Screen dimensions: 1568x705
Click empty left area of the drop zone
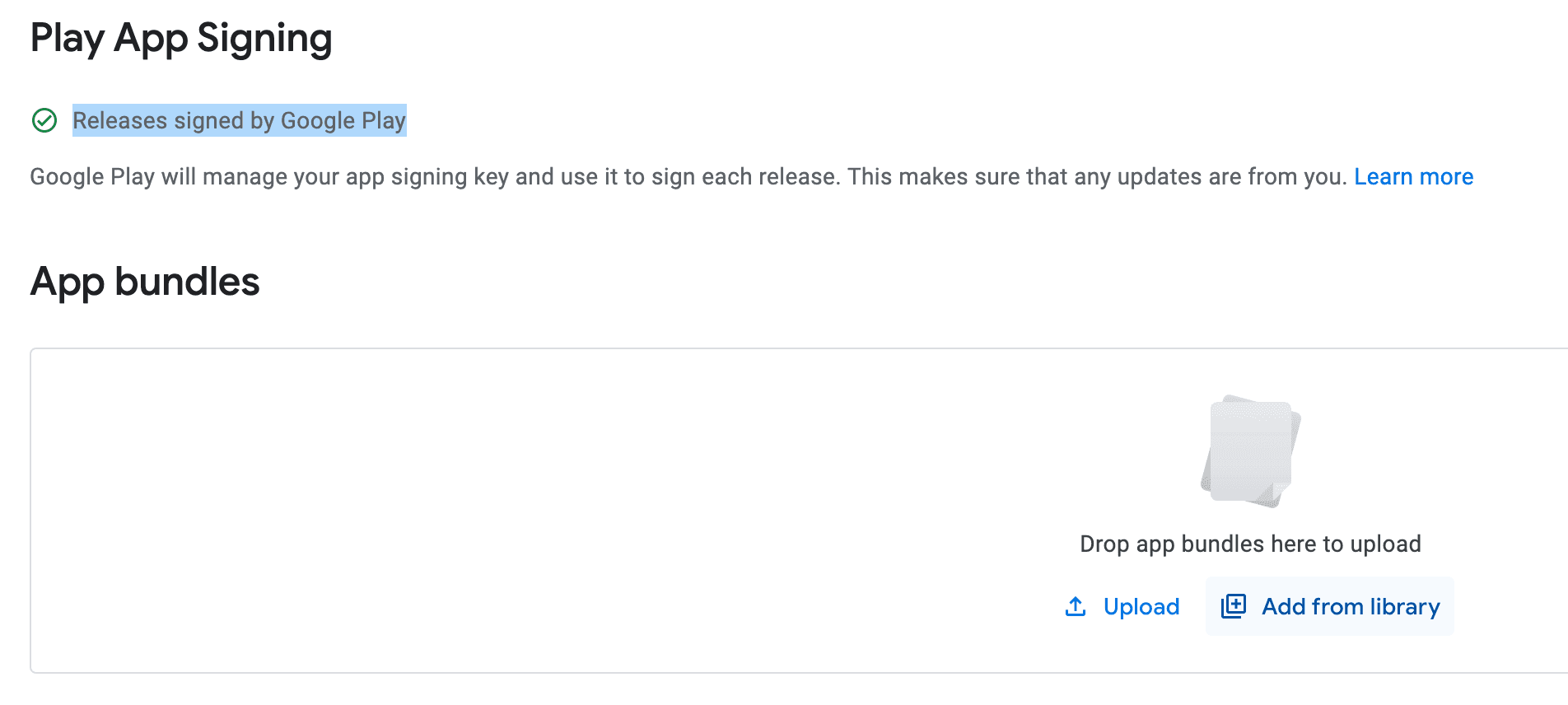(412, 511)
